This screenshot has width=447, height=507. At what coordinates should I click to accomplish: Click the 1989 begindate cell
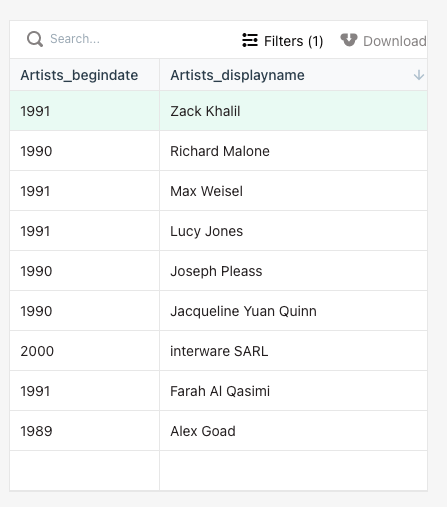[x=85, y=431]
